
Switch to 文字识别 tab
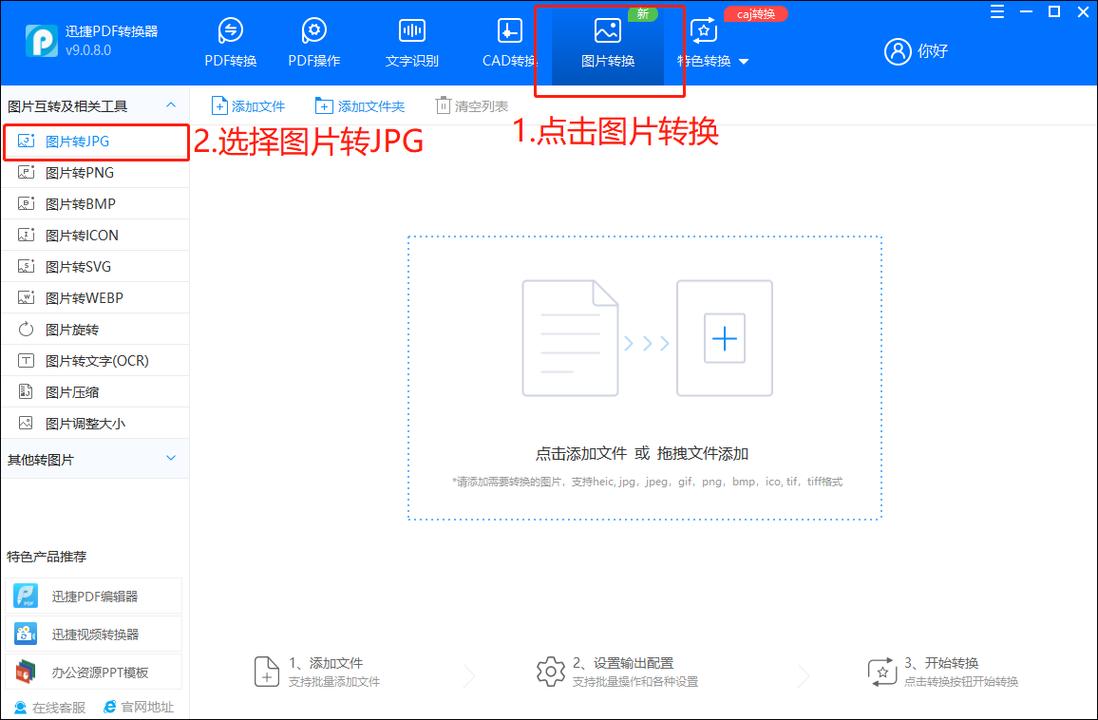(412, 43)
